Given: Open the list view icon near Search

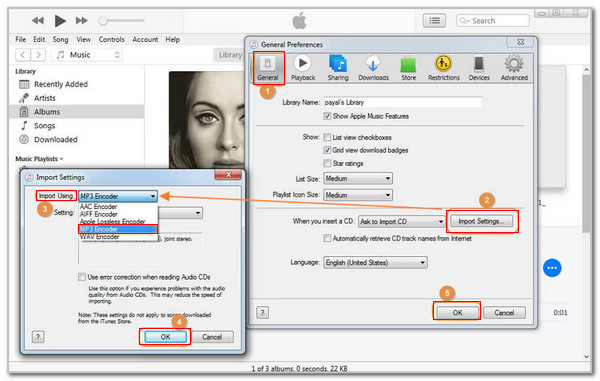Looking at the screenshot, I should point(434,21).
